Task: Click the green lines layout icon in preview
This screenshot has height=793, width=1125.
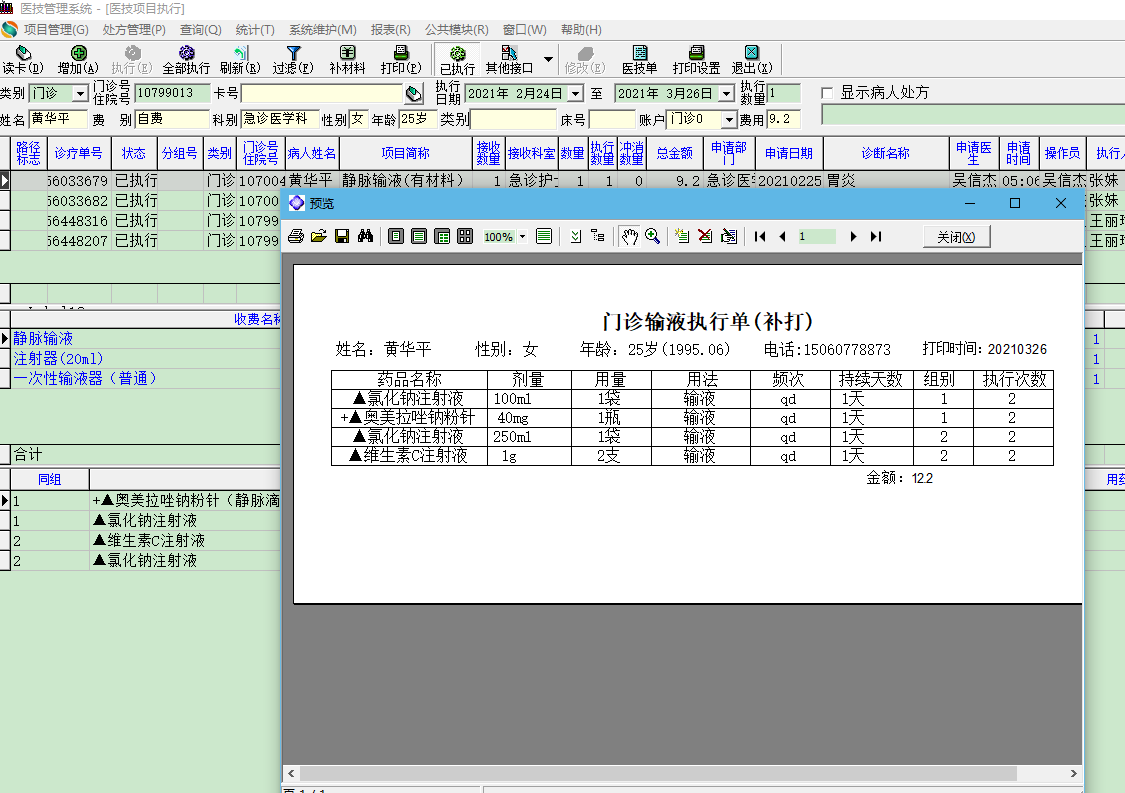Action: (544, 236)
